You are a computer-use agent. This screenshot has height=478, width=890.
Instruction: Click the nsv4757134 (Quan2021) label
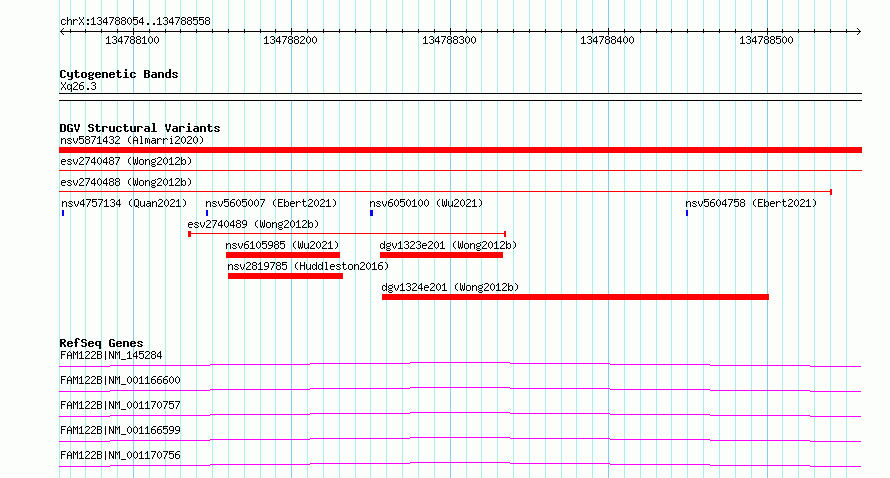pos(124,203)
